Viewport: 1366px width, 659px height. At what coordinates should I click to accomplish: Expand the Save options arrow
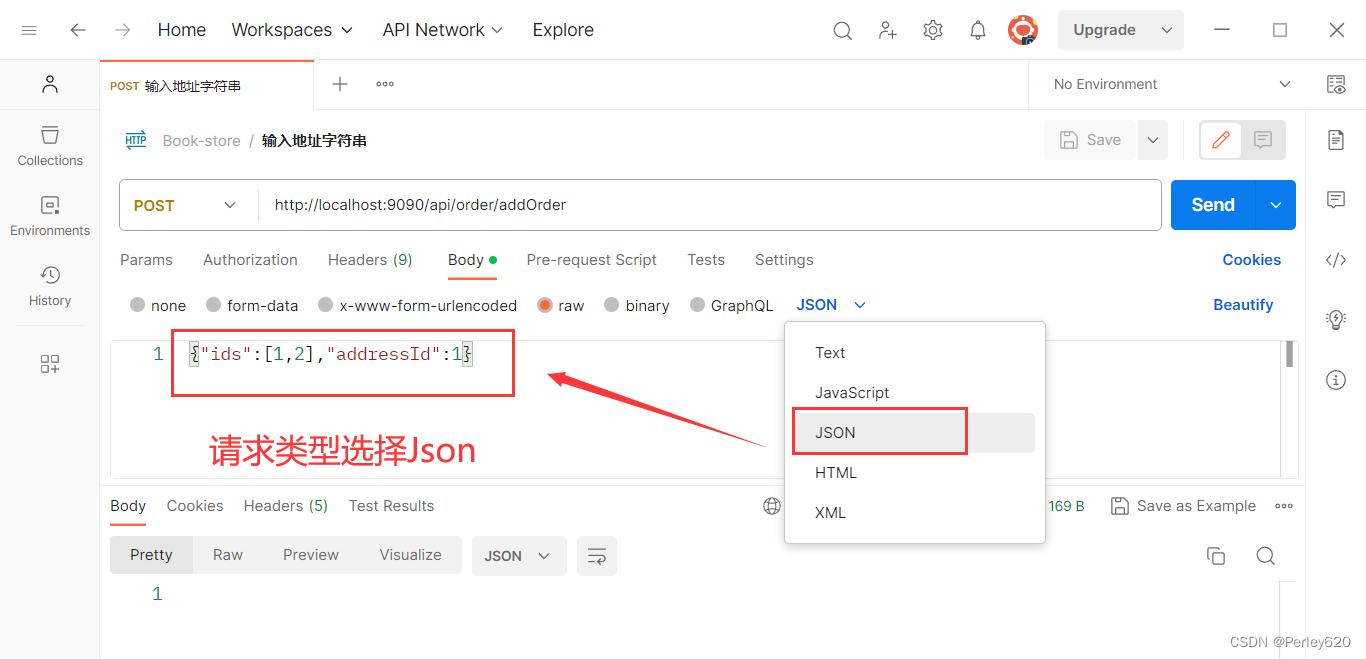1153,140
